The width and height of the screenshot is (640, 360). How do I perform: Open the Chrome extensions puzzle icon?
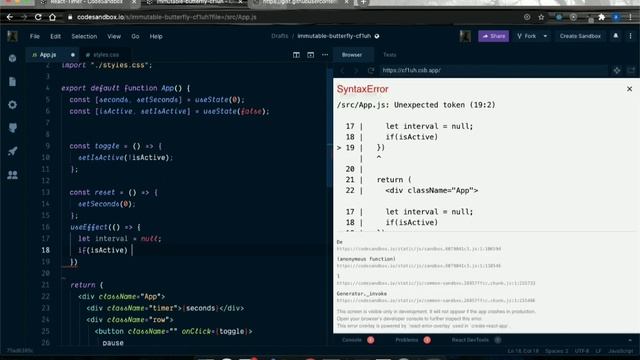(x=602, y=17)
